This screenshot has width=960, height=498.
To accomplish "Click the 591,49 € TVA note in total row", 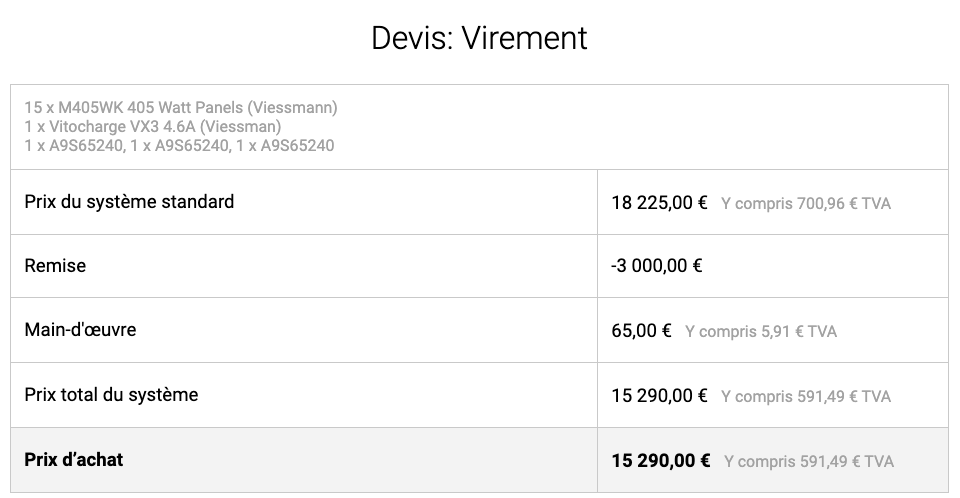I will tap(806, 396).
